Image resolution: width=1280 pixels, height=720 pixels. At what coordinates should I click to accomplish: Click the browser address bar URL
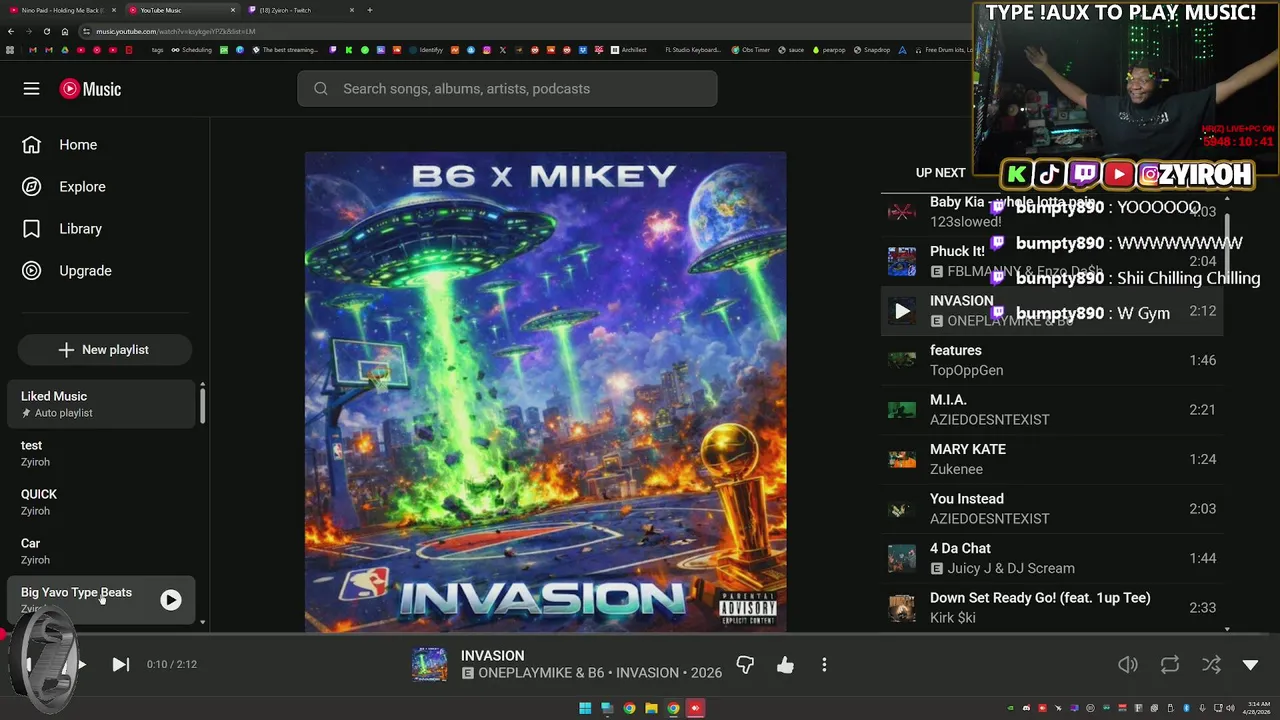tap(175, 31)
